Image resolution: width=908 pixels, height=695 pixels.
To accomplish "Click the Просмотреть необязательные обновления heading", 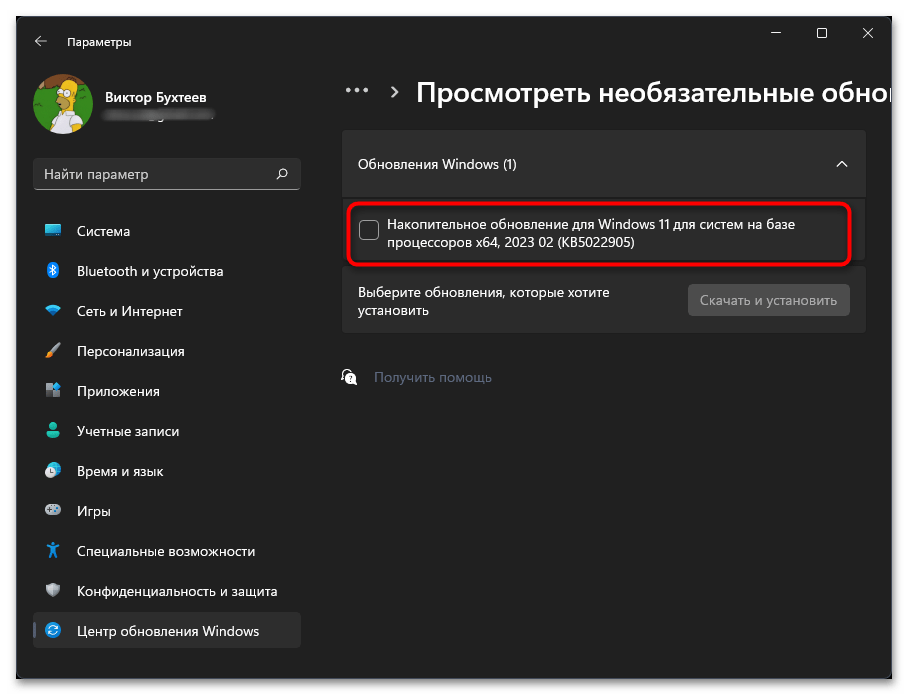I will pos(654,93).
